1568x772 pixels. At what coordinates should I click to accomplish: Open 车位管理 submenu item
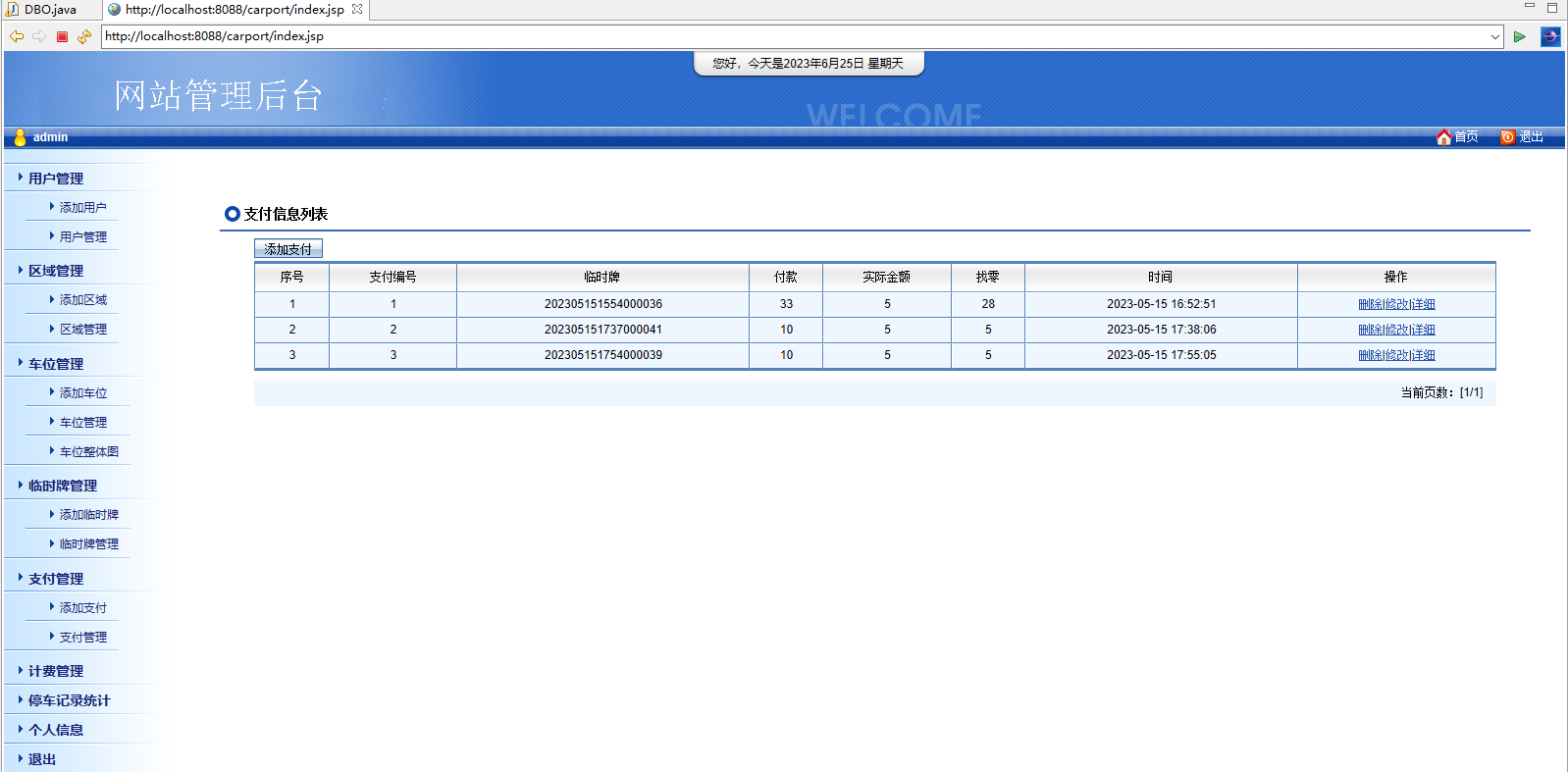[x=82, y=423]
